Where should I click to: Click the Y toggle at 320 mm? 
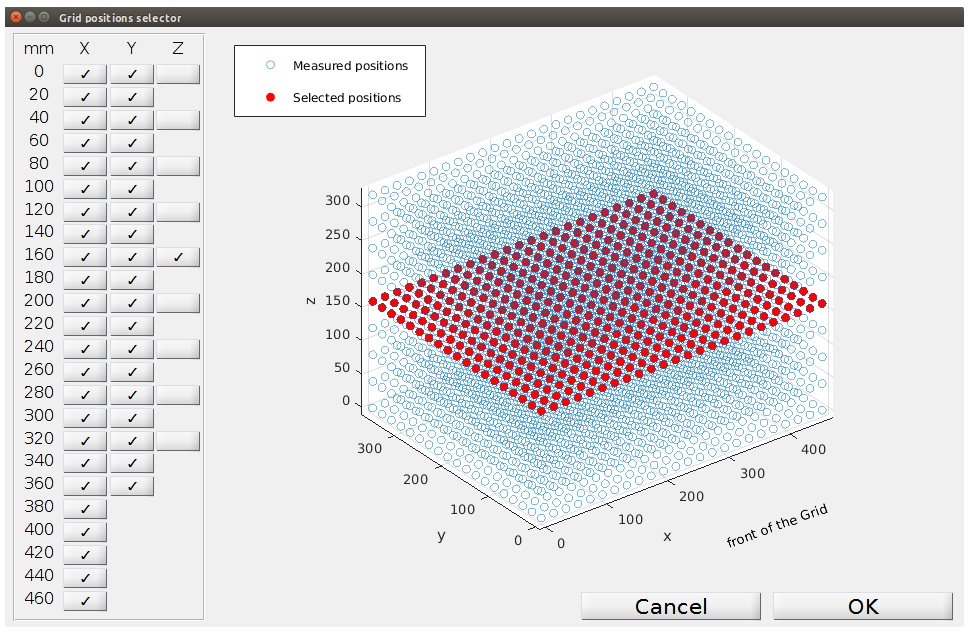click(x=132, y=440)
